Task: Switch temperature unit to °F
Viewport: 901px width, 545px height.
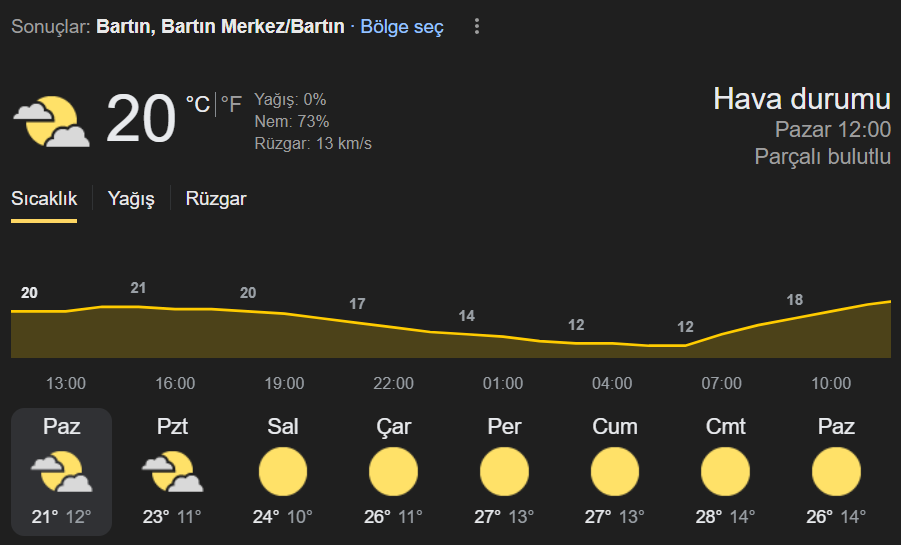Action: [231, 104]
